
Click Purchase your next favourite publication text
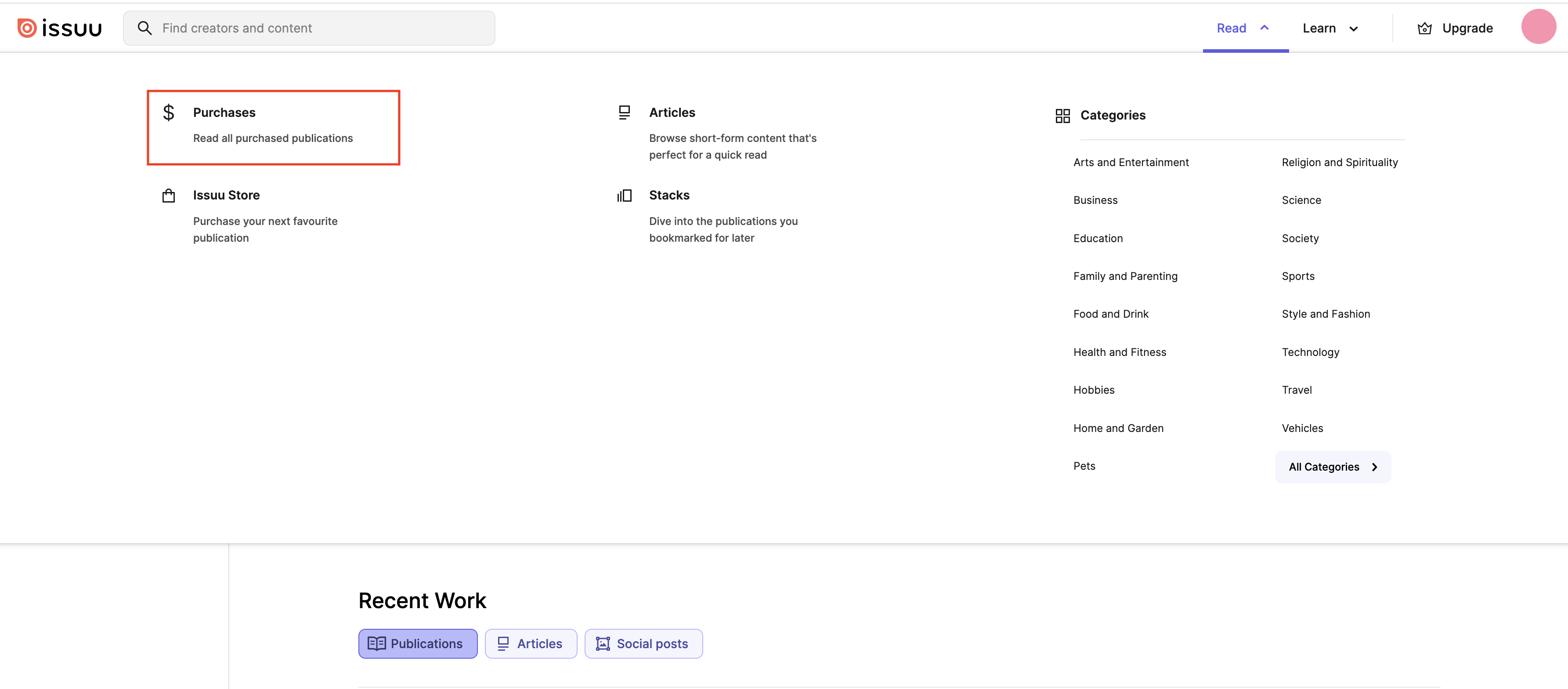tap(265, 230)
